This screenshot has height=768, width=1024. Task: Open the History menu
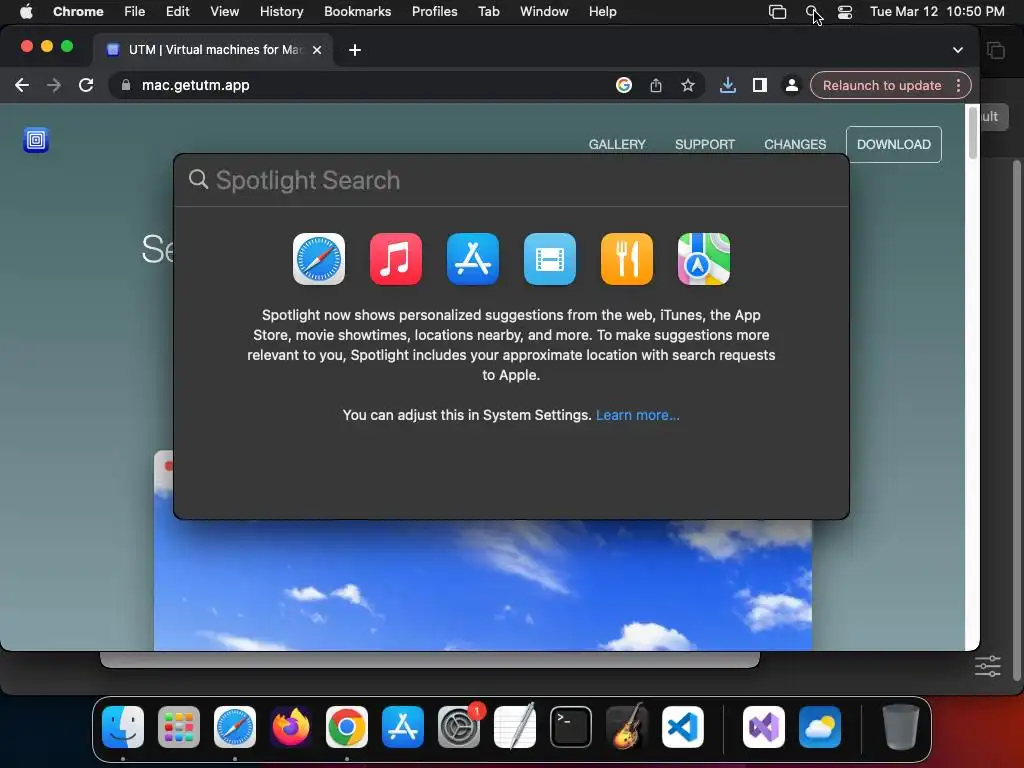[x=281, y=12]
